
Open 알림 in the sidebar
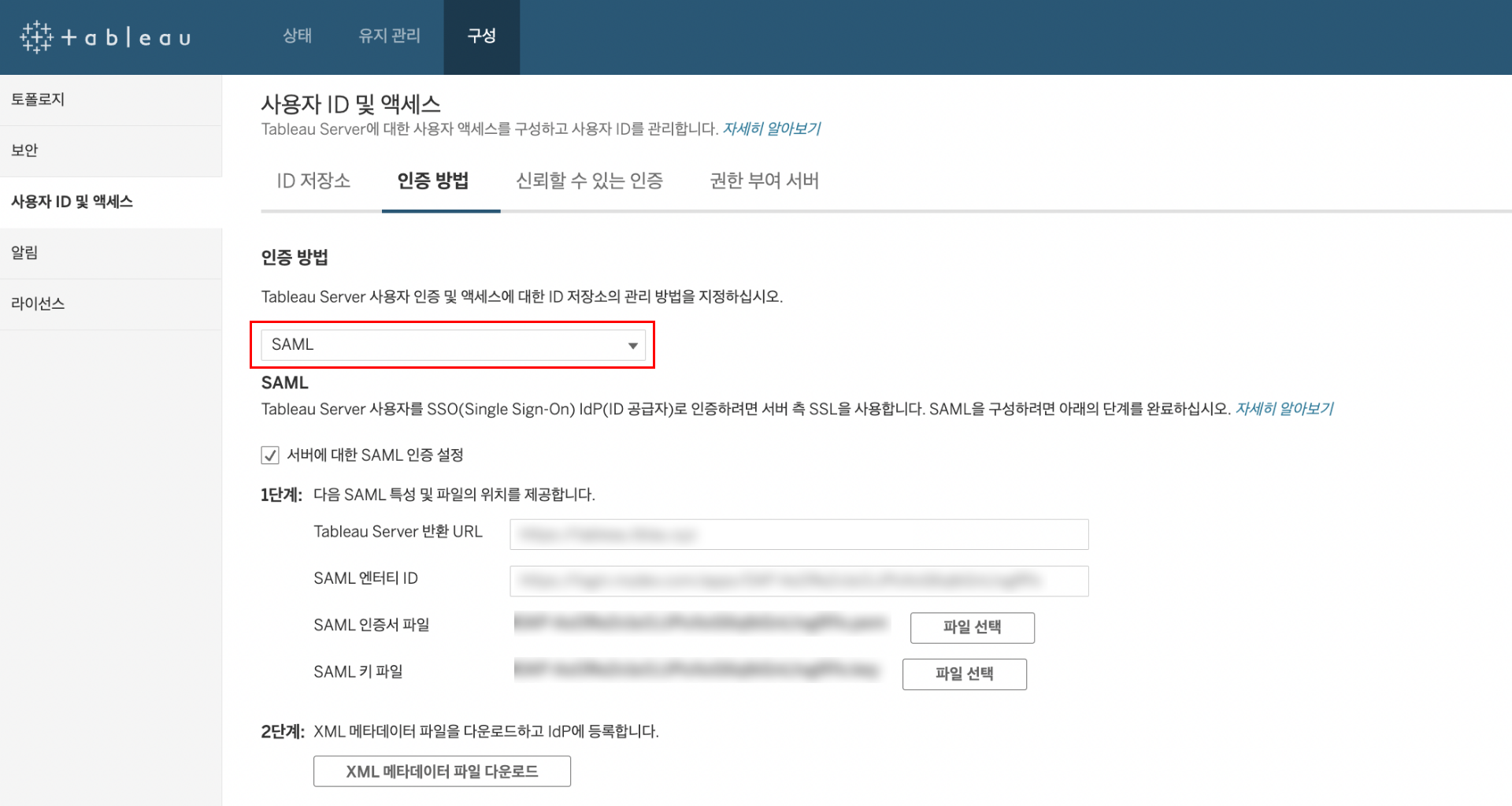110,253
